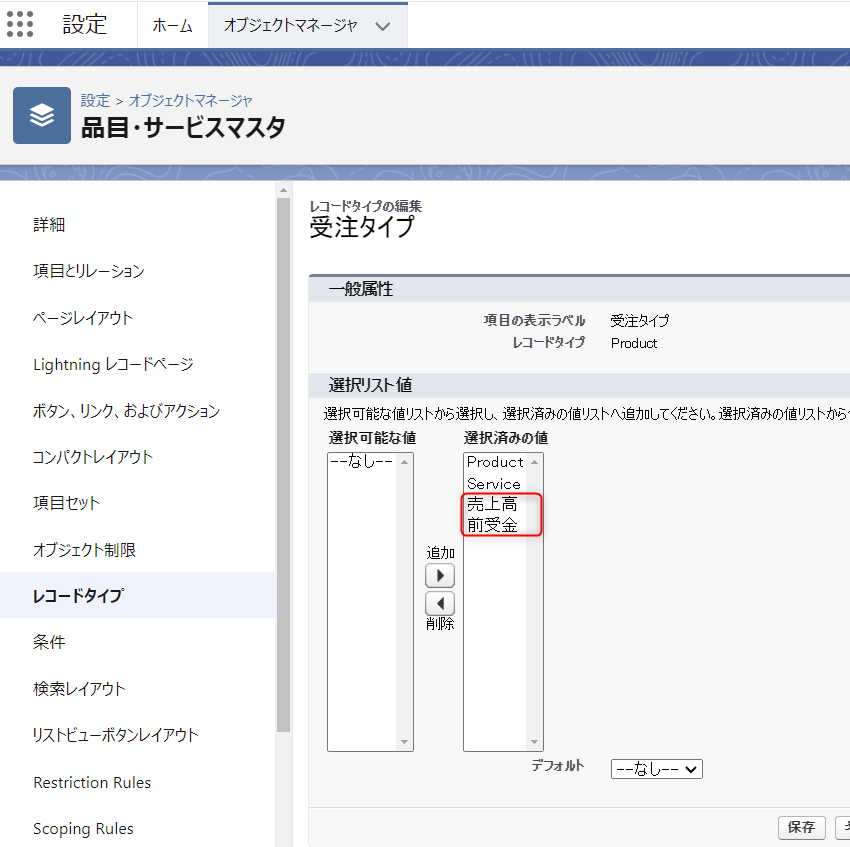This screenshot has height=847, width=850.
Task: Click the object layers icon beside the title
Action: pos(41,116)
